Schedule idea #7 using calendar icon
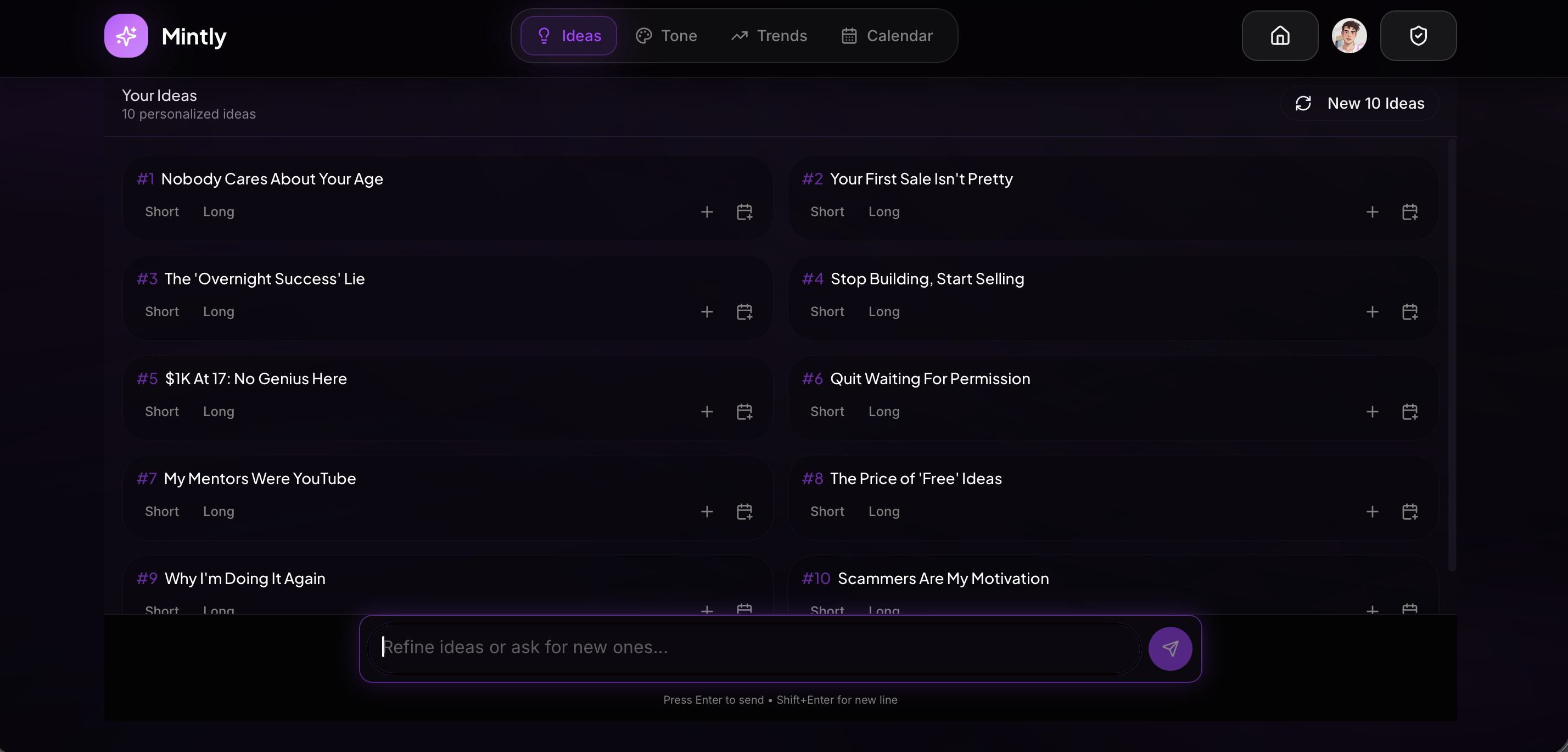Screen dimensions: 1568x752 (x=744, y=511)
